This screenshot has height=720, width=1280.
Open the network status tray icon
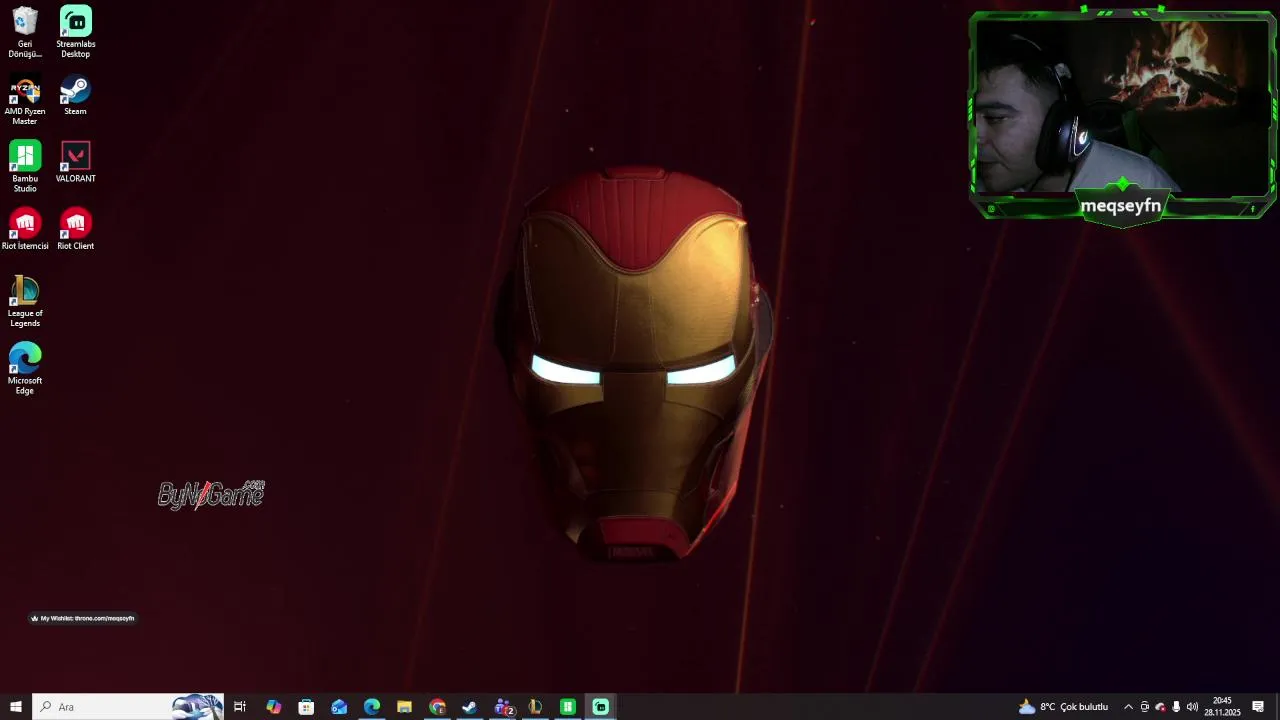(1160, 707)
